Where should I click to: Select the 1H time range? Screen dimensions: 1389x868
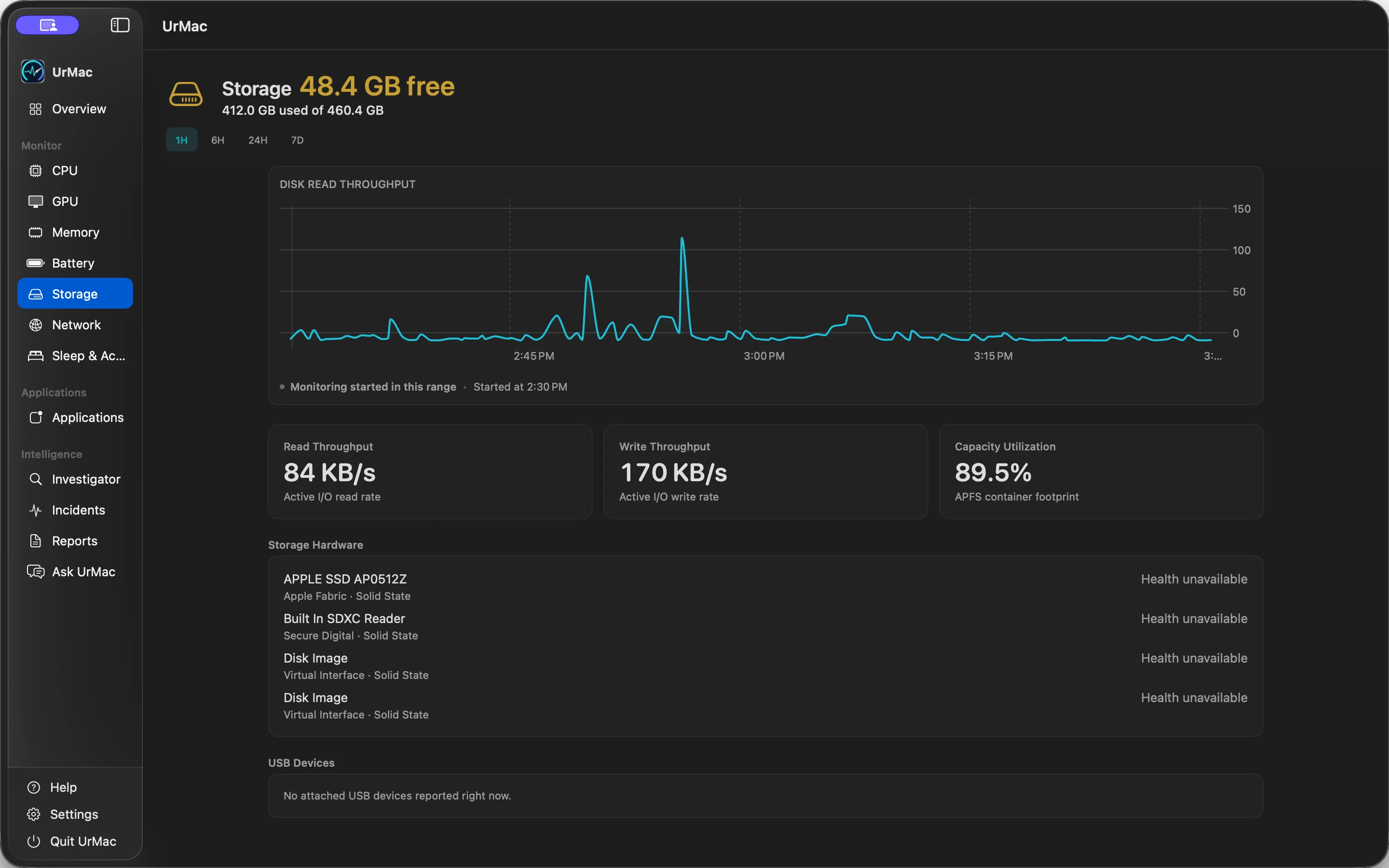tap(181, 140)
